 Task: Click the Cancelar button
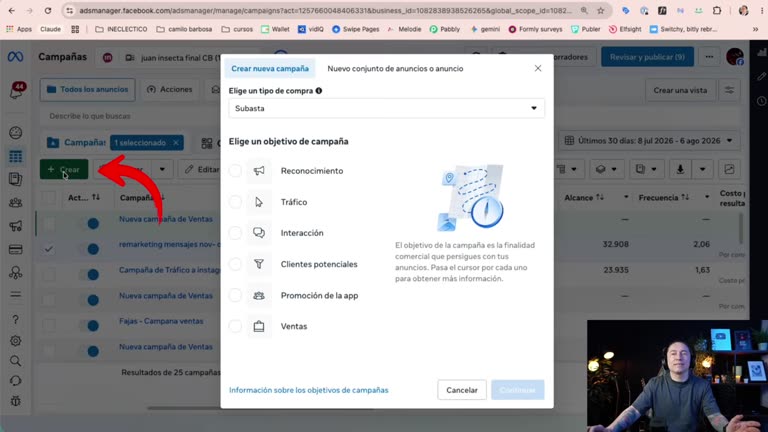coord(461,390)
